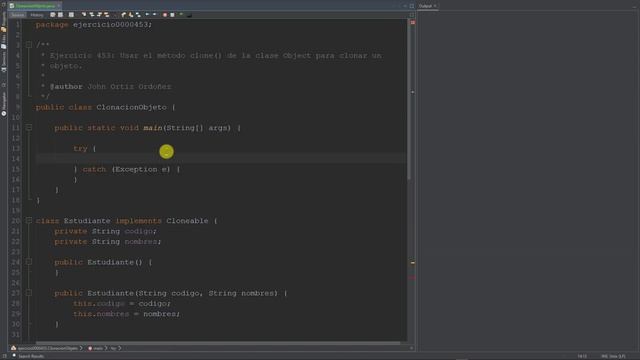Close the Output panel tab
The height and width of the screenshot is (360, 640).
tap(435, 6)
